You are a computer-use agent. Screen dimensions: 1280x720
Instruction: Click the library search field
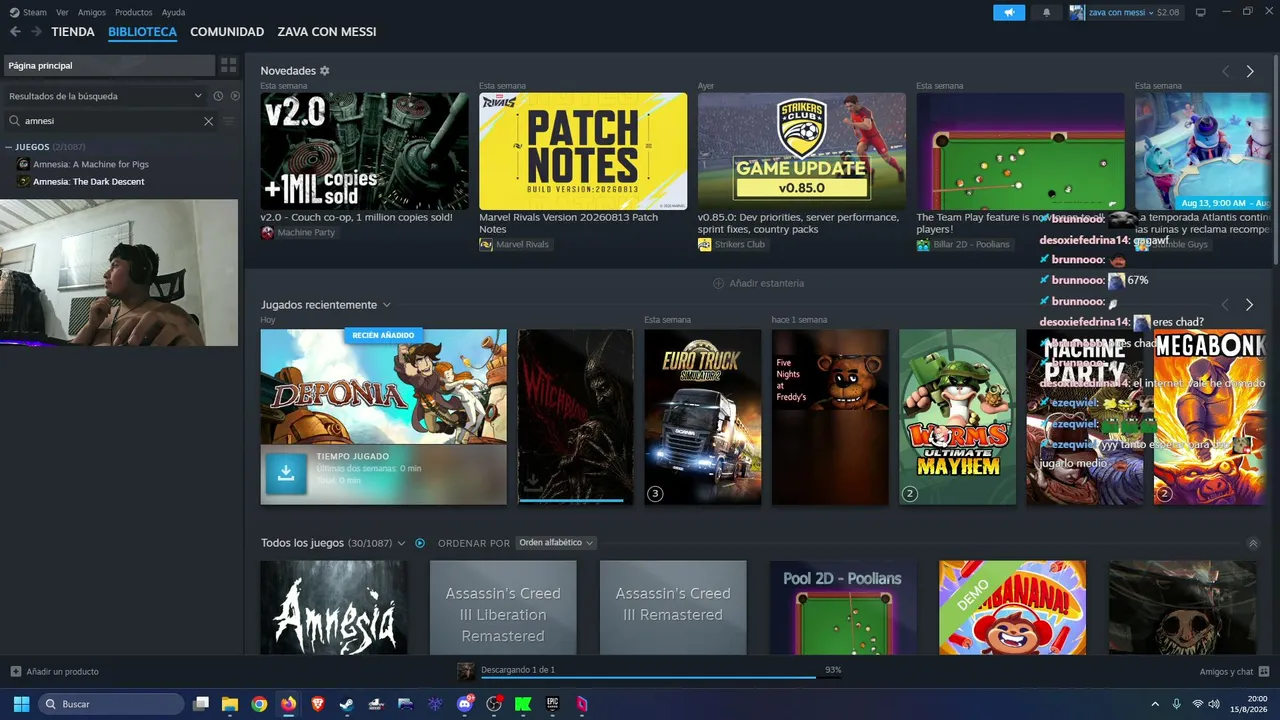pyautogui.click(x=110, y=121)
